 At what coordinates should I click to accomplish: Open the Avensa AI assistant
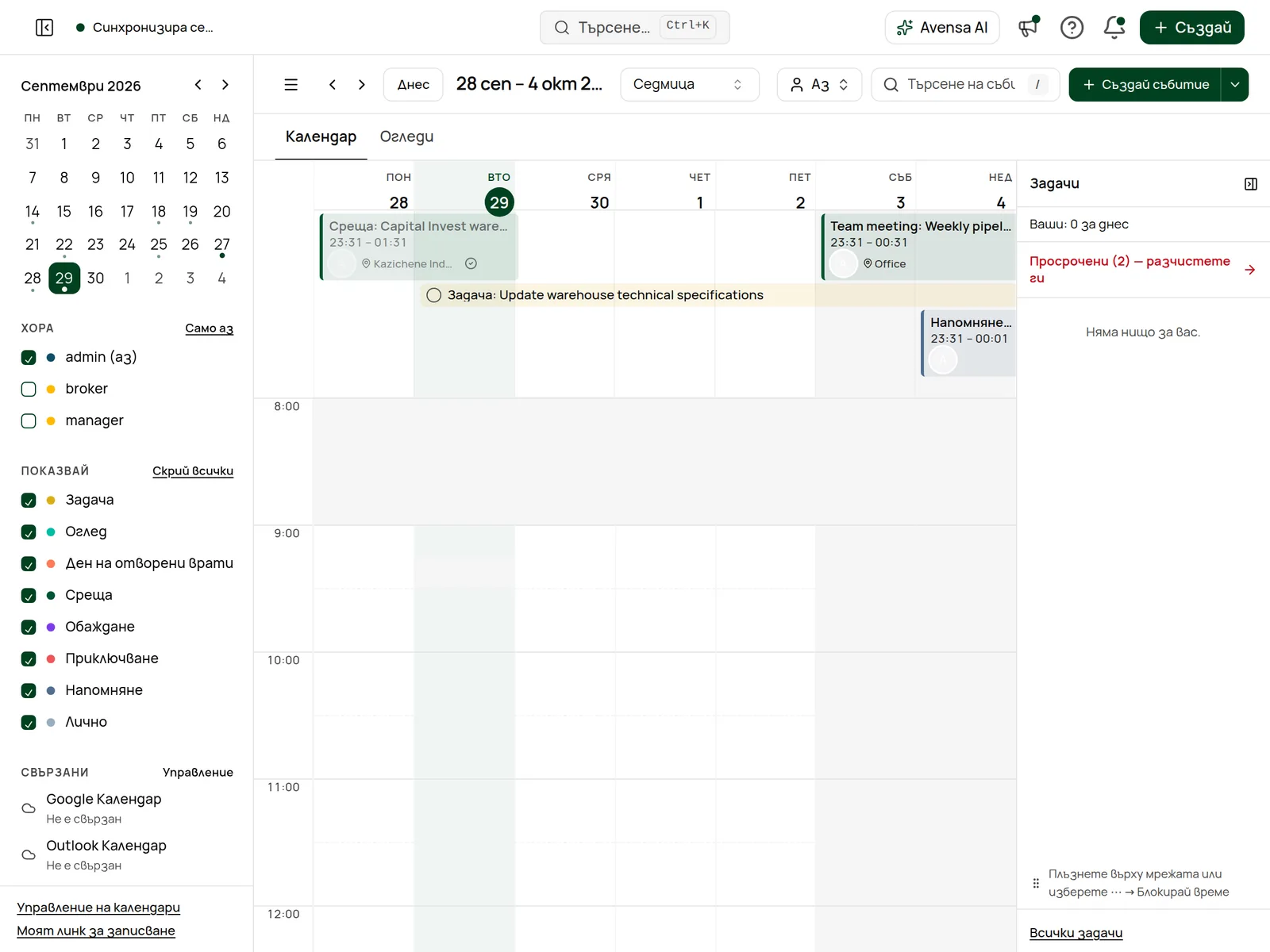[x=942, y=28]
